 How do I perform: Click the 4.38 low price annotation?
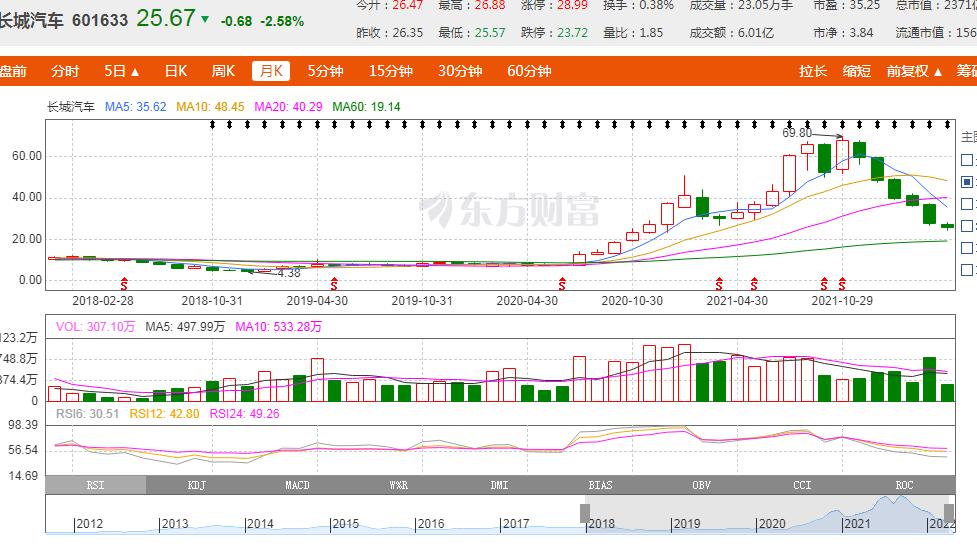(289, 274)
